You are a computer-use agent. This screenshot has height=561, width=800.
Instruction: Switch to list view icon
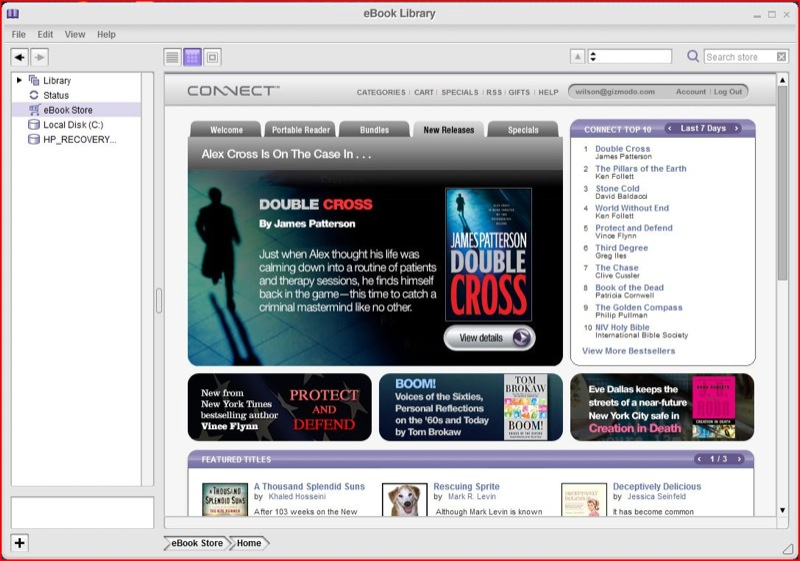coord(172,57)
